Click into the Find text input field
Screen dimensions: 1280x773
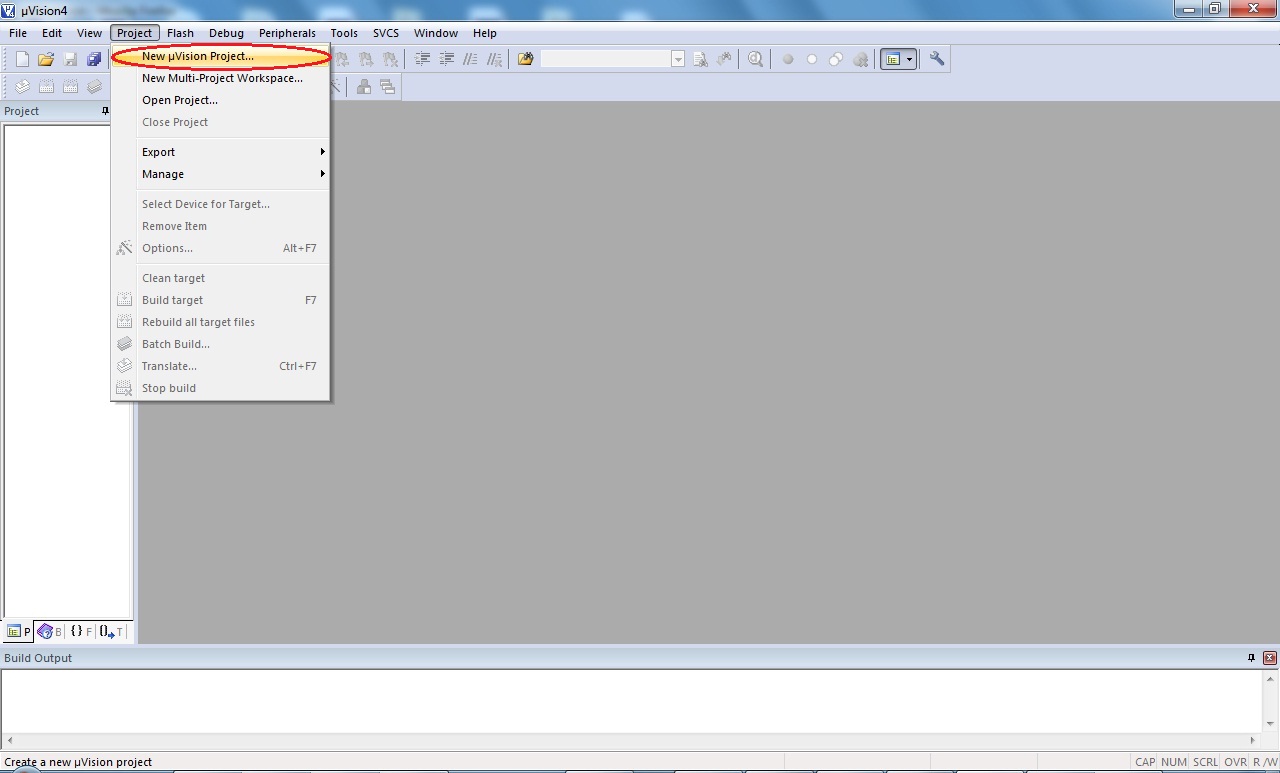coord(606,59)
